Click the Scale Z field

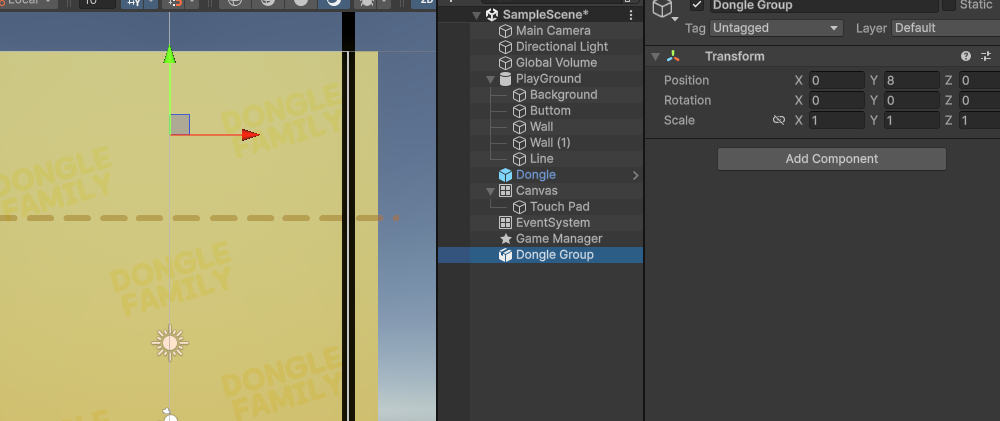pyautogui.click(x=979, y=120)
